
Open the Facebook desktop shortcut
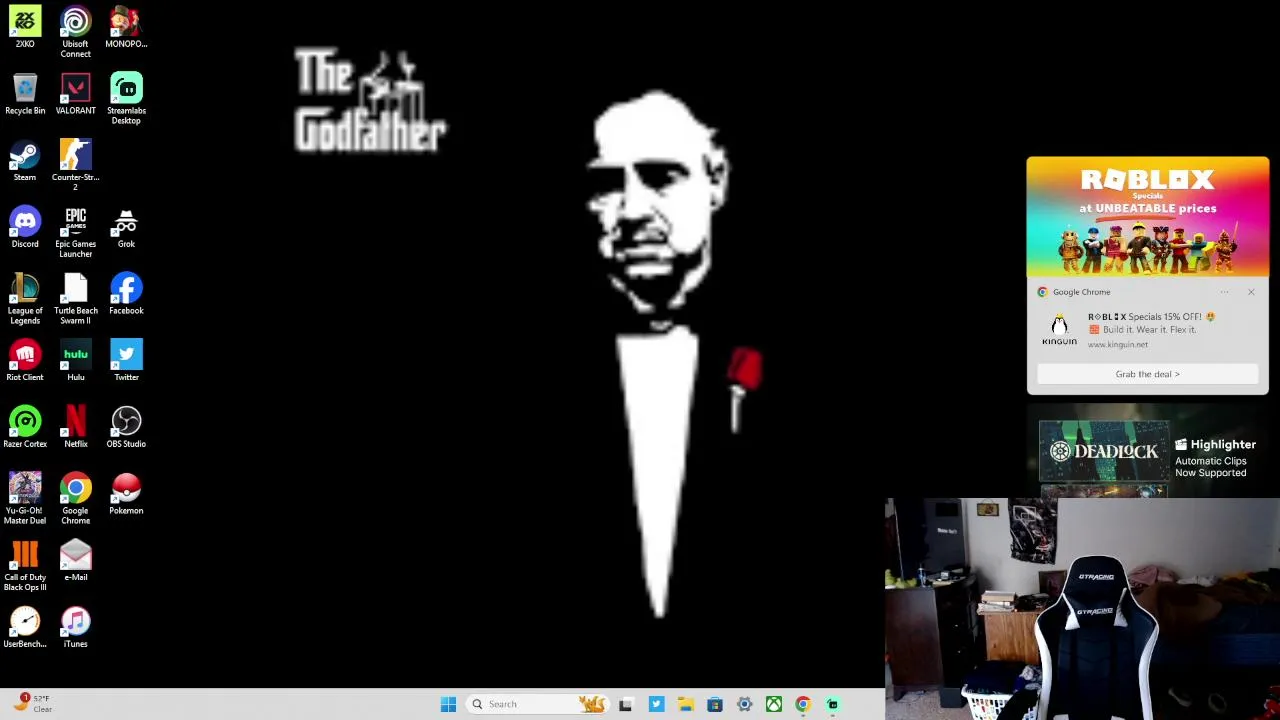[126, 294]
